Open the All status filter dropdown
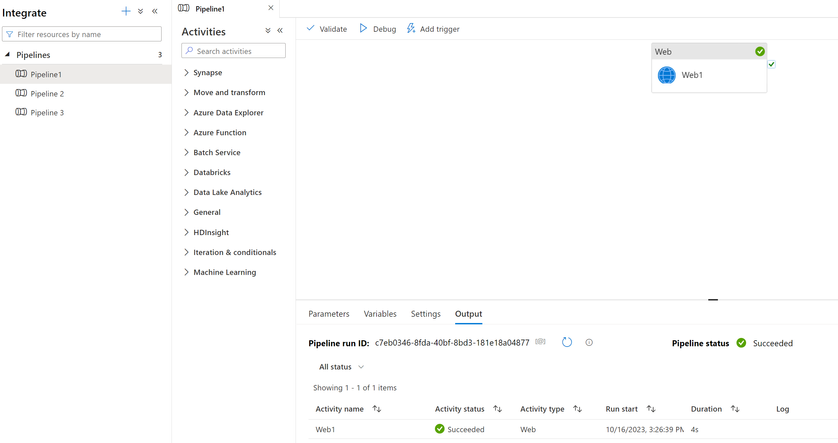 tap(341, 367)
